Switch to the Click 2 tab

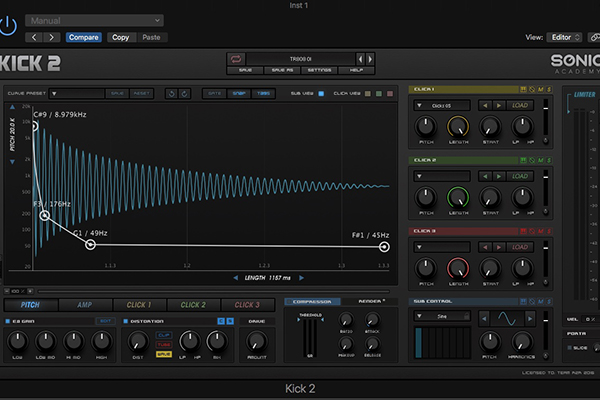(193, 305)
